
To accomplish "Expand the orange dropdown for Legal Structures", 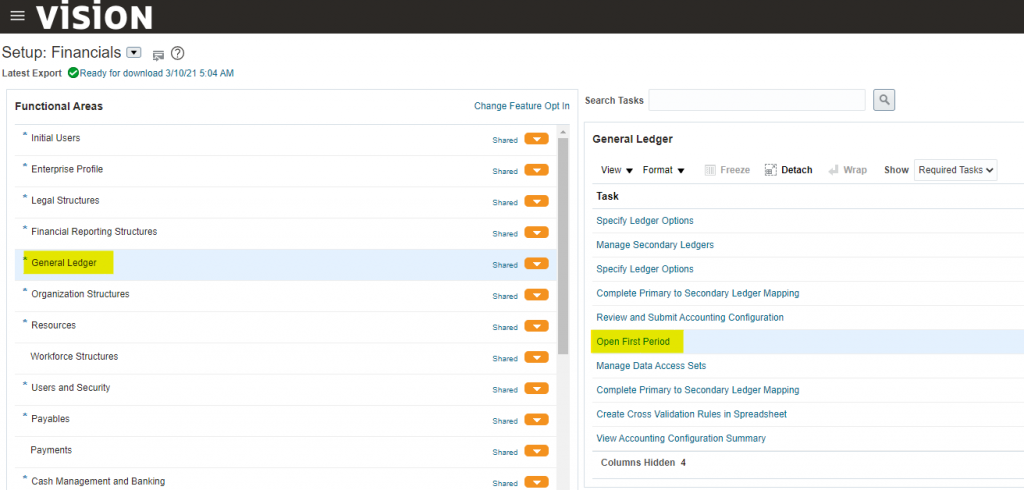I will click(x=536, y=202).
